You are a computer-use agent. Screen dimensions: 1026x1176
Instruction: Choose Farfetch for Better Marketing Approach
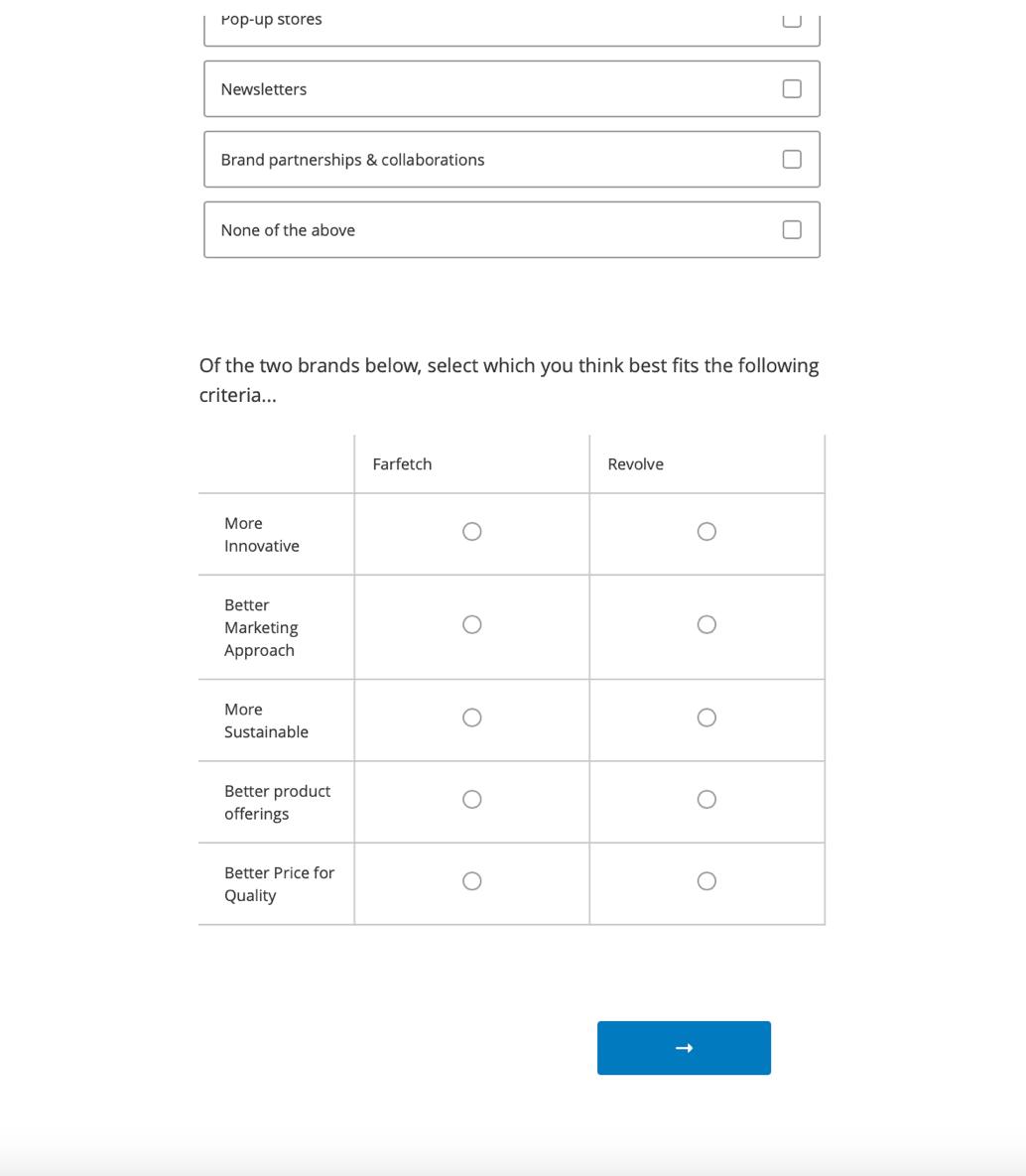(x=472, y=624)
